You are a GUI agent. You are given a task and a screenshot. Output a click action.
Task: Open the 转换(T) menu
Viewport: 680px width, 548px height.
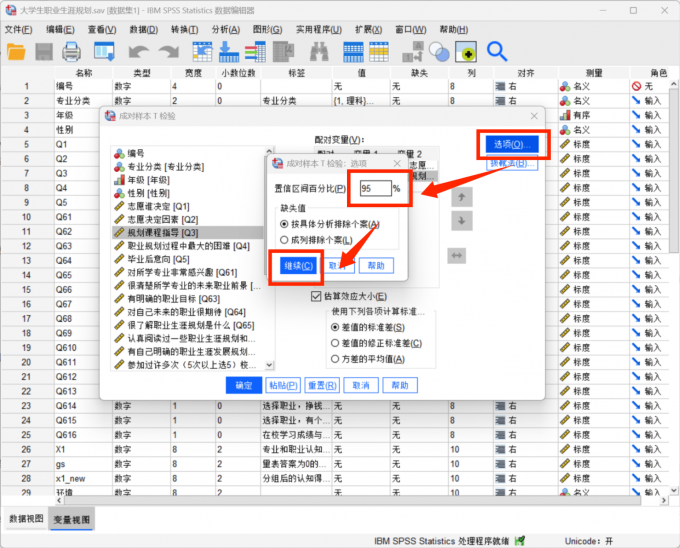[x=185, y=29]
